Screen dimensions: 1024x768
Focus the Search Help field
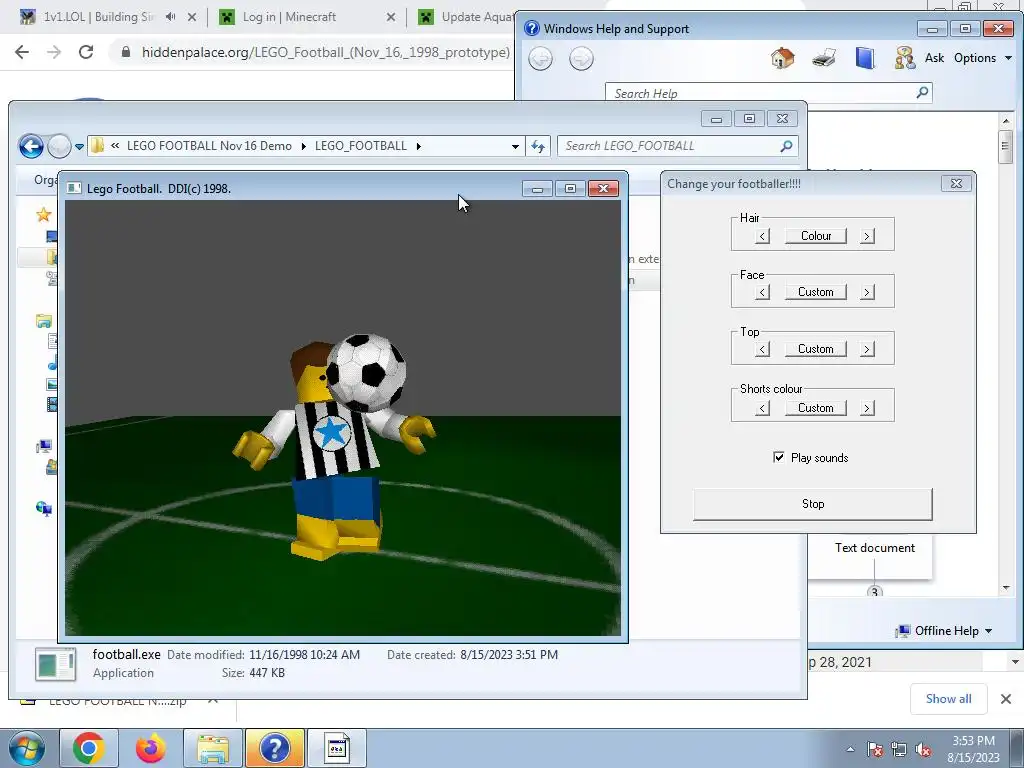click(769, 93)
